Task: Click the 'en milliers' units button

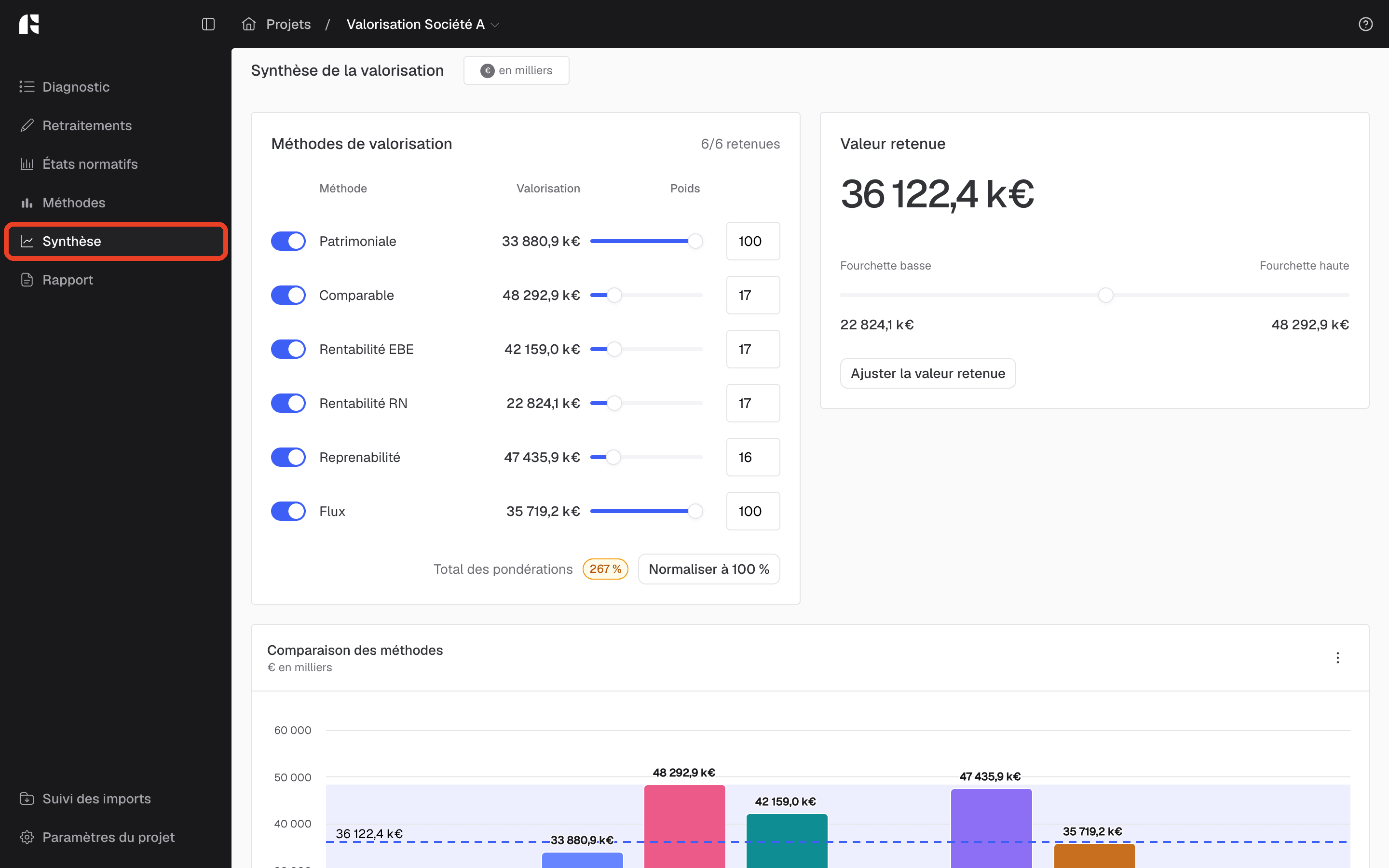Action: [516, 70]
